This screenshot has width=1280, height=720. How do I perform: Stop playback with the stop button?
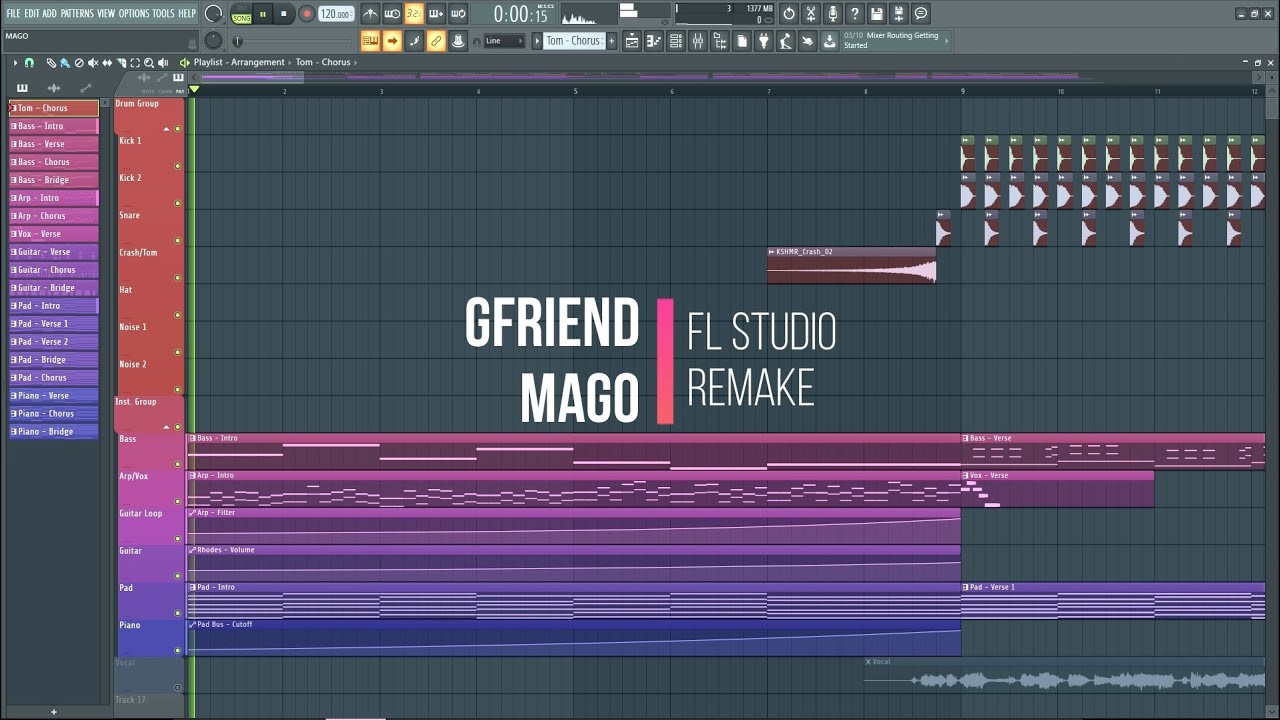(284, 14)
